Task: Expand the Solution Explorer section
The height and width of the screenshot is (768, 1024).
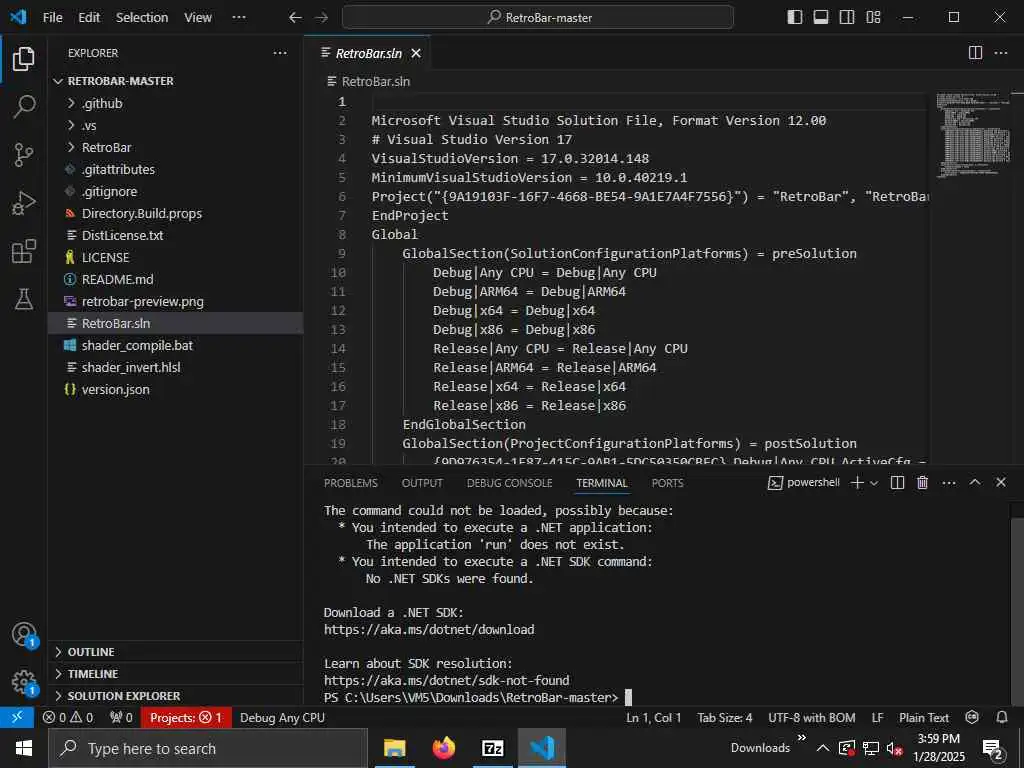Action: point(175,696)
